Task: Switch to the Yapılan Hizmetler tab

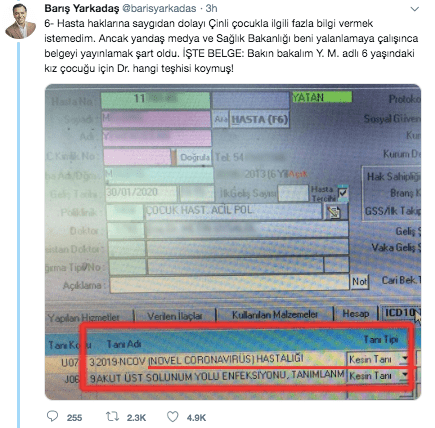Action: (84, 317)
